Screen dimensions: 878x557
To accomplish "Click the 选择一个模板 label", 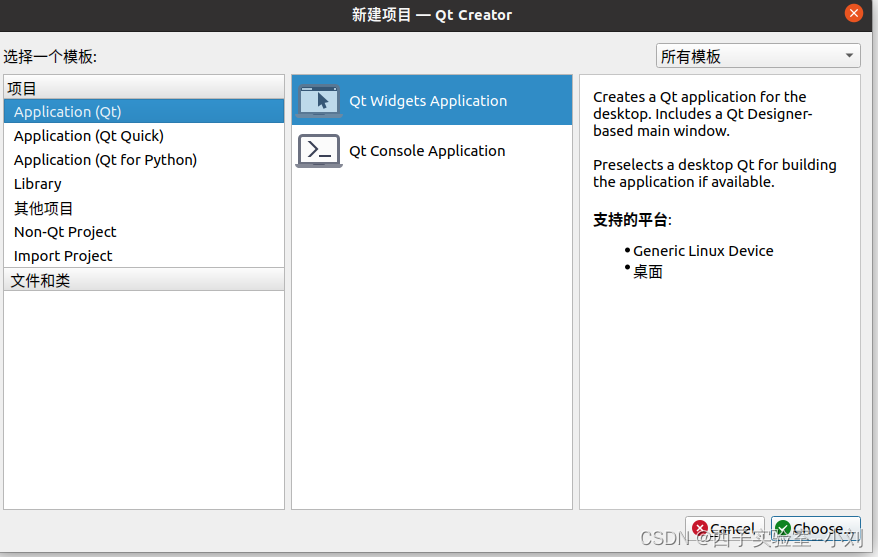I will tap(50, 57).
